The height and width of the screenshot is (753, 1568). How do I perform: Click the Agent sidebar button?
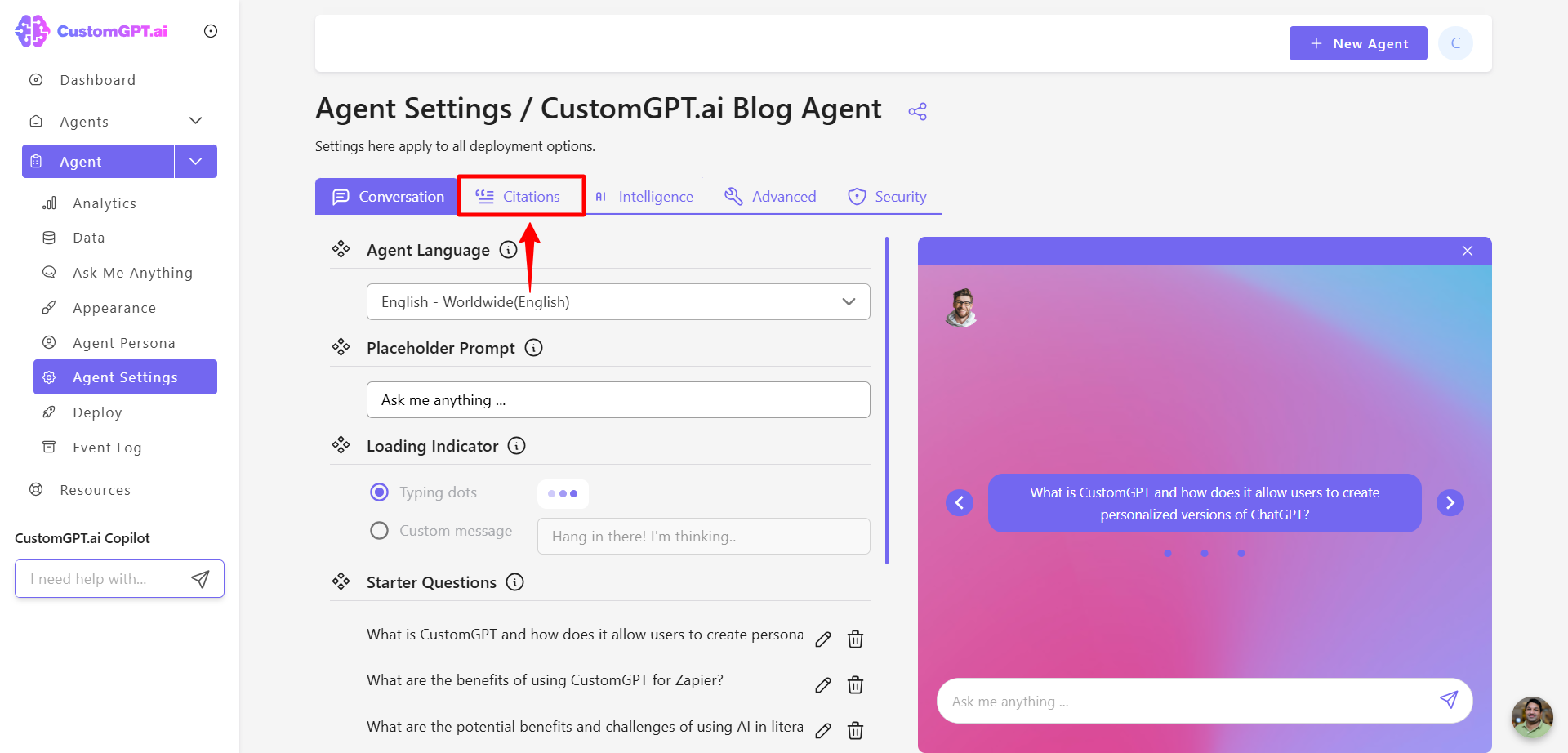point(98,162)
